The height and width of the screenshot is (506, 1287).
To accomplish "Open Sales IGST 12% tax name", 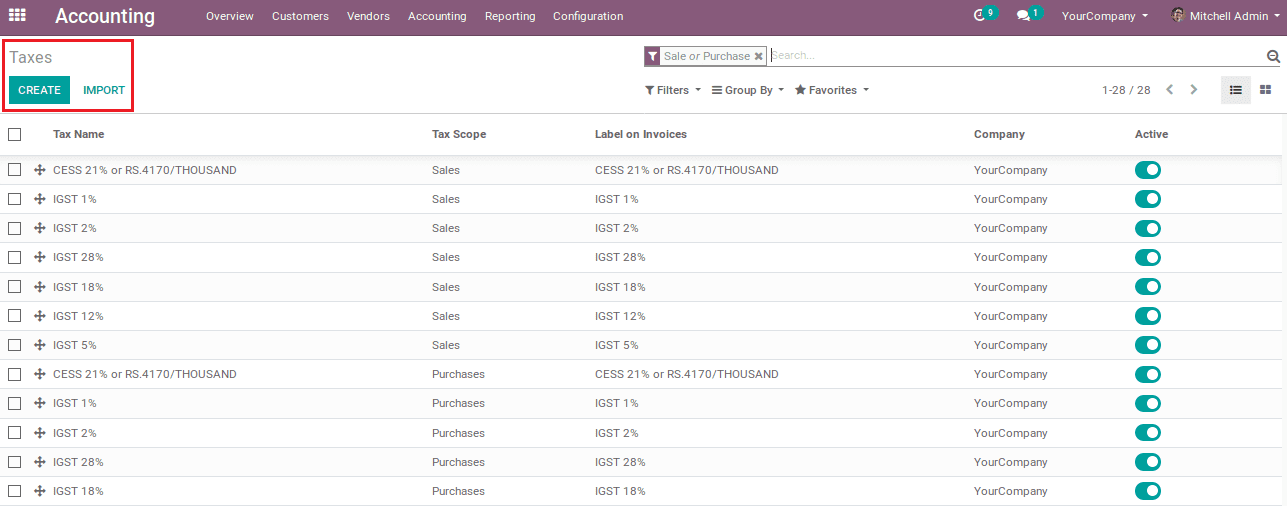I will 78,316.
